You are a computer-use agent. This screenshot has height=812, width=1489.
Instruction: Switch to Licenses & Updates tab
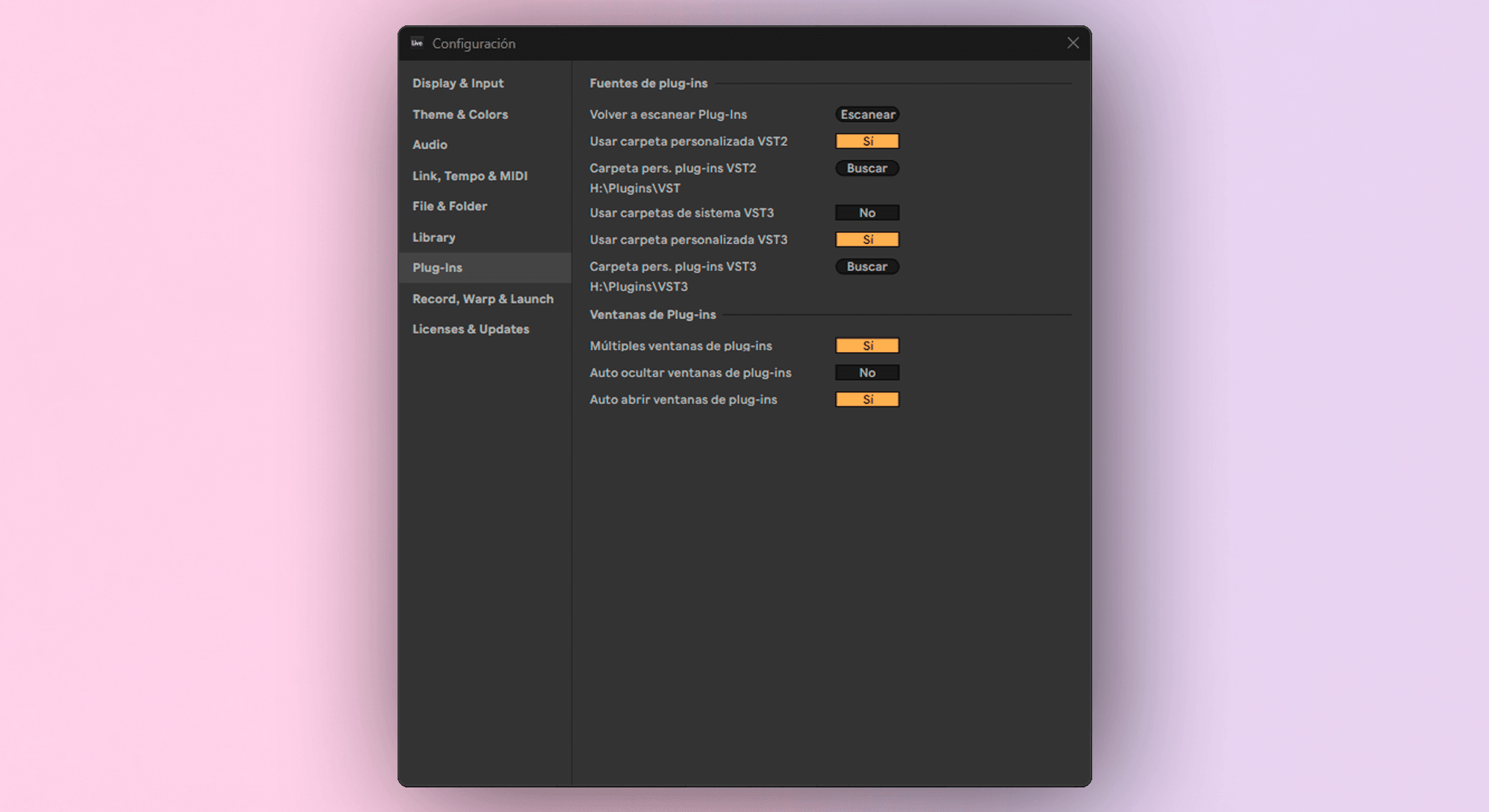click(471, 329)
